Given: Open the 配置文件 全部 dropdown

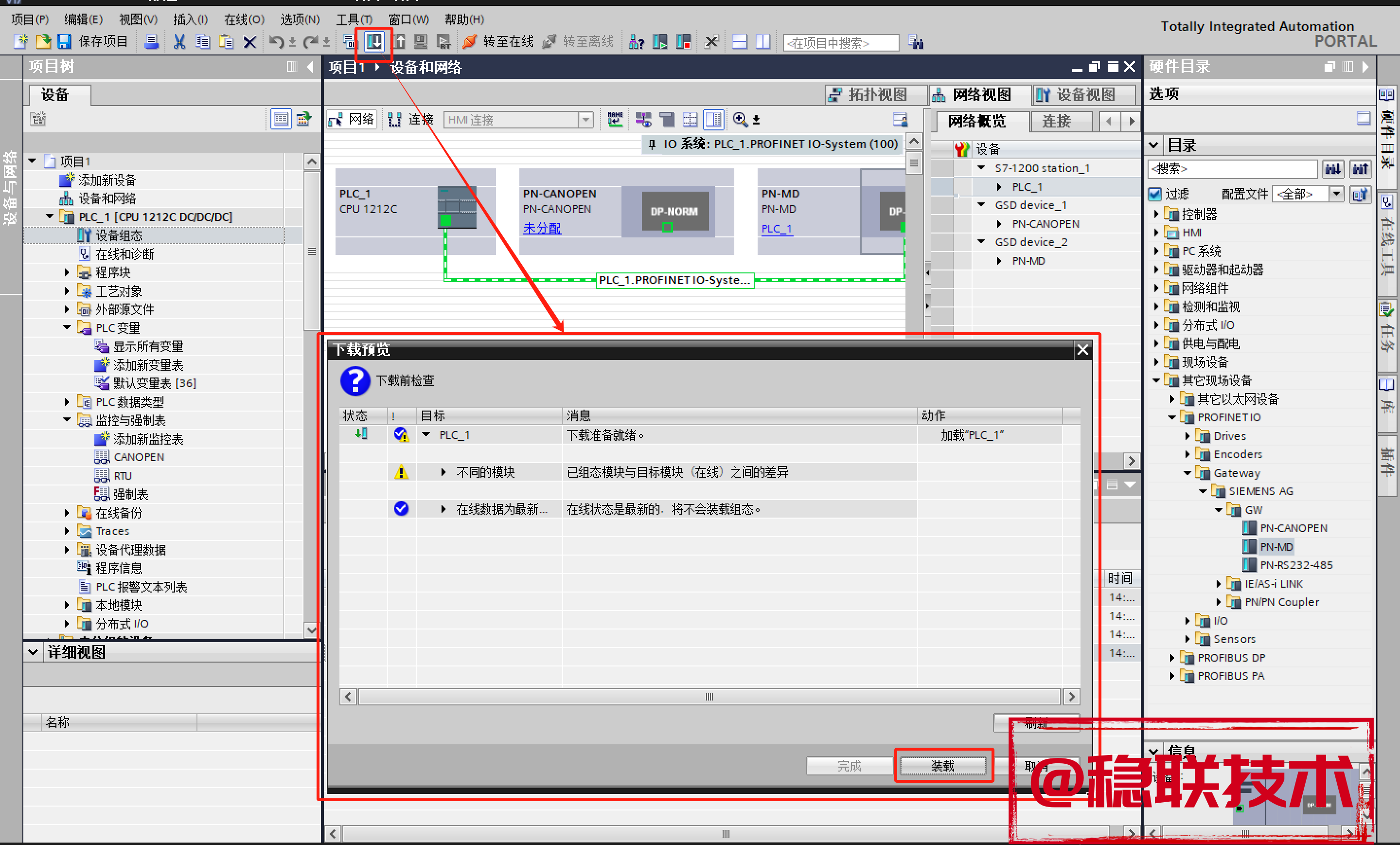Looking at the screenshot, I should pos(1336,194).
